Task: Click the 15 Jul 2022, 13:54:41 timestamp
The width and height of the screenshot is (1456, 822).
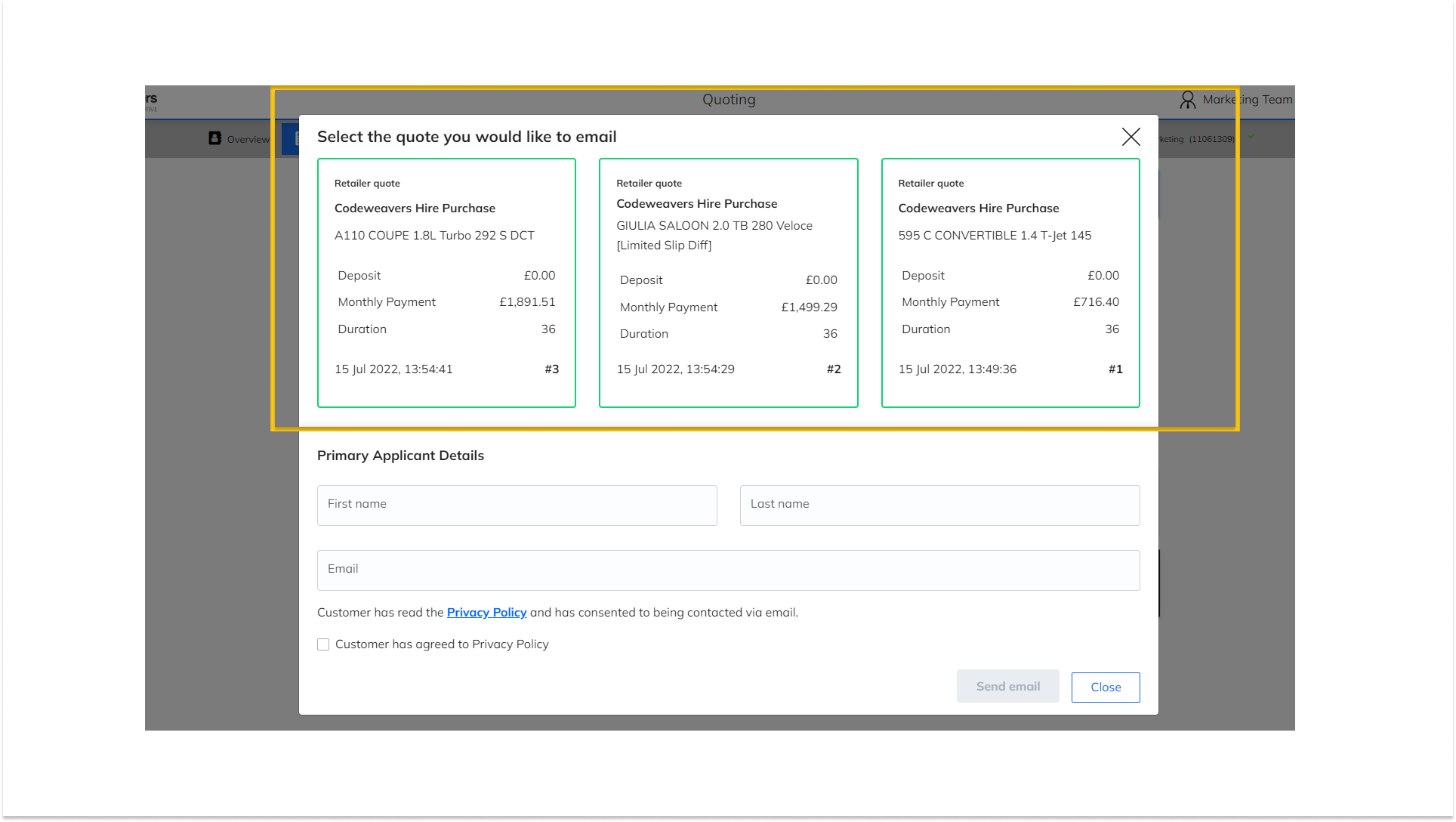Action: [x=393, y=369]
